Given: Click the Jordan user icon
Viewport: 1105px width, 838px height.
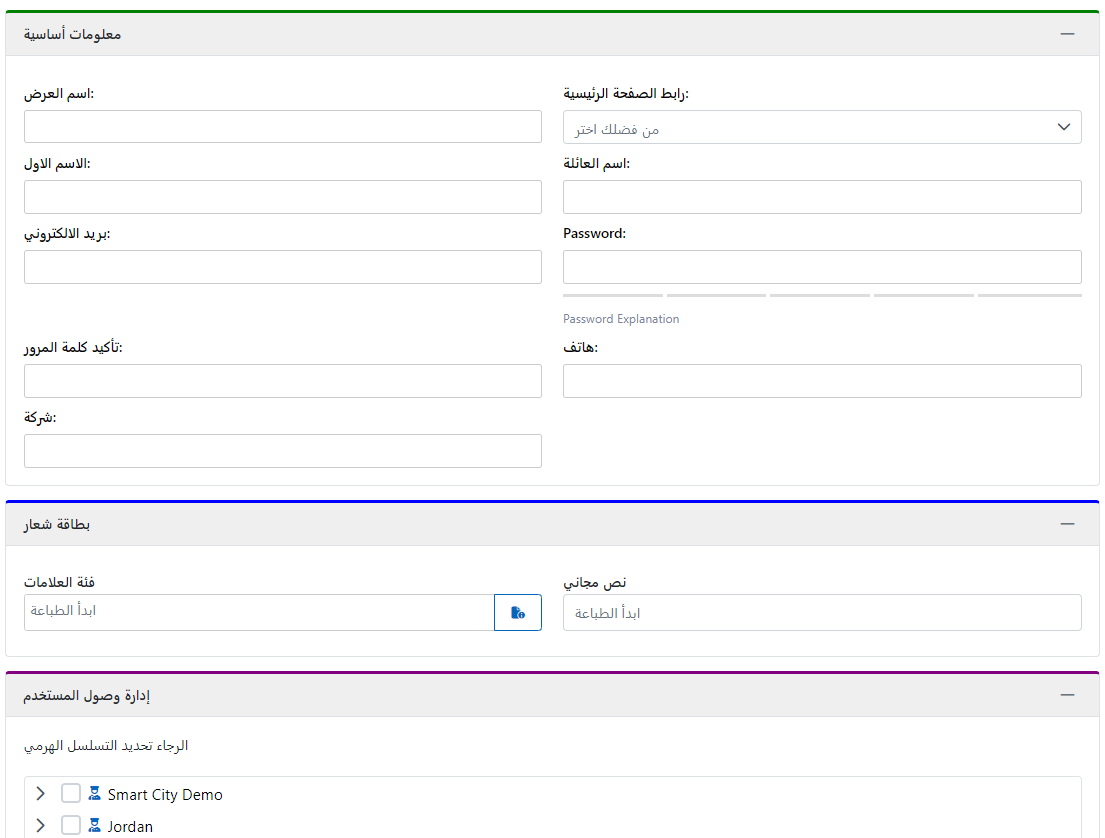Looking at the screenshot, I should pos(95,826).
